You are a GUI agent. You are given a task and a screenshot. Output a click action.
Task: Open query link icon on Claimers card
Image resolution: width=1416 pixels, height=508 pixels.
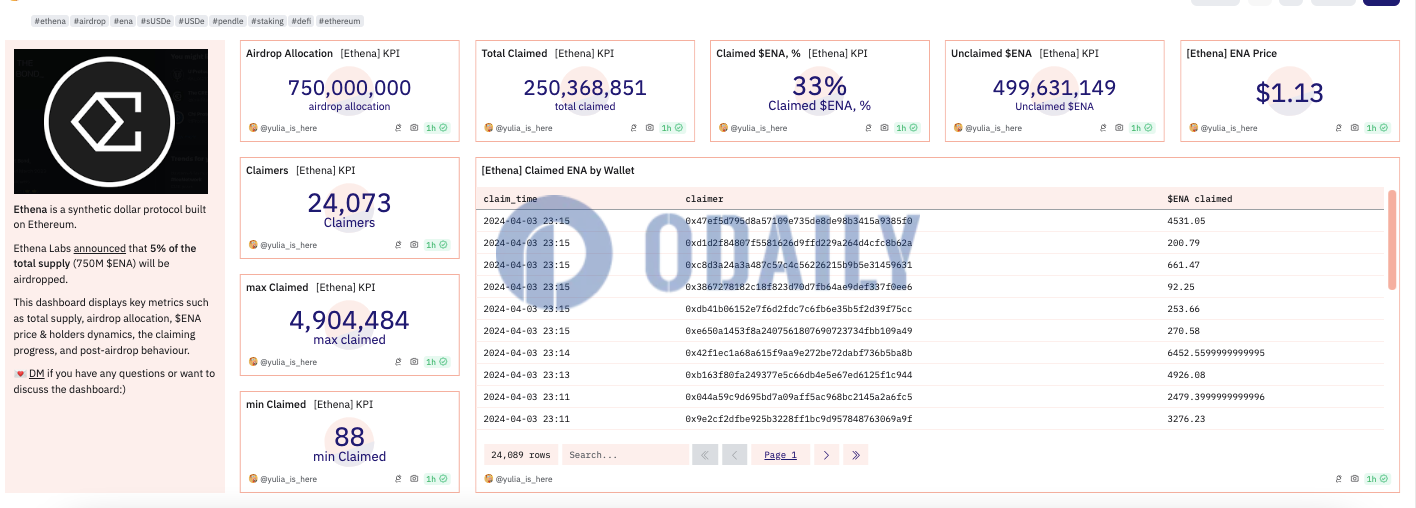click(x=399, y=244)
